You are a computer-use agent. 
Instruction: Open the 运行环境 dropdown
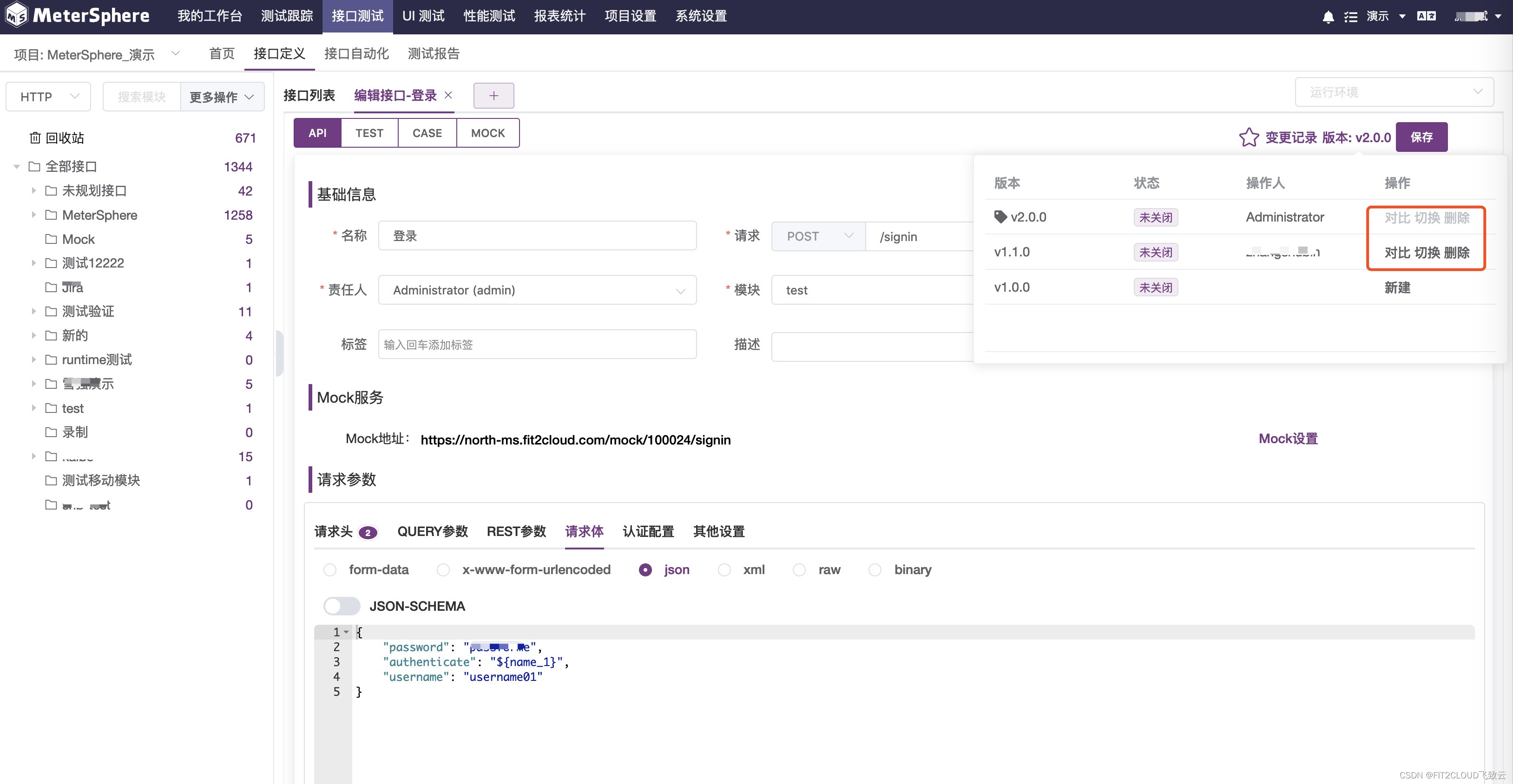[x=1394, y=91]
